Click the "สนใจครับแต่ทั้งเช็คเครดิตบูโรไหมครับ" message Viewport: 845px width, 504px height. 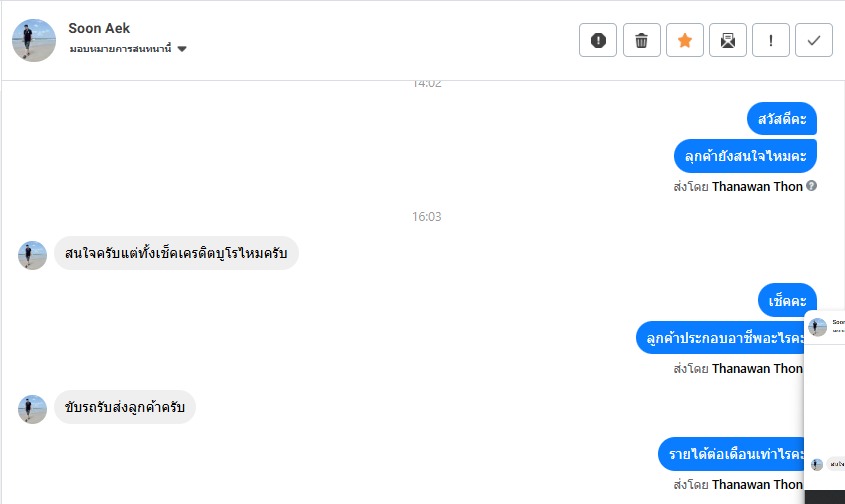coord(176,254)
